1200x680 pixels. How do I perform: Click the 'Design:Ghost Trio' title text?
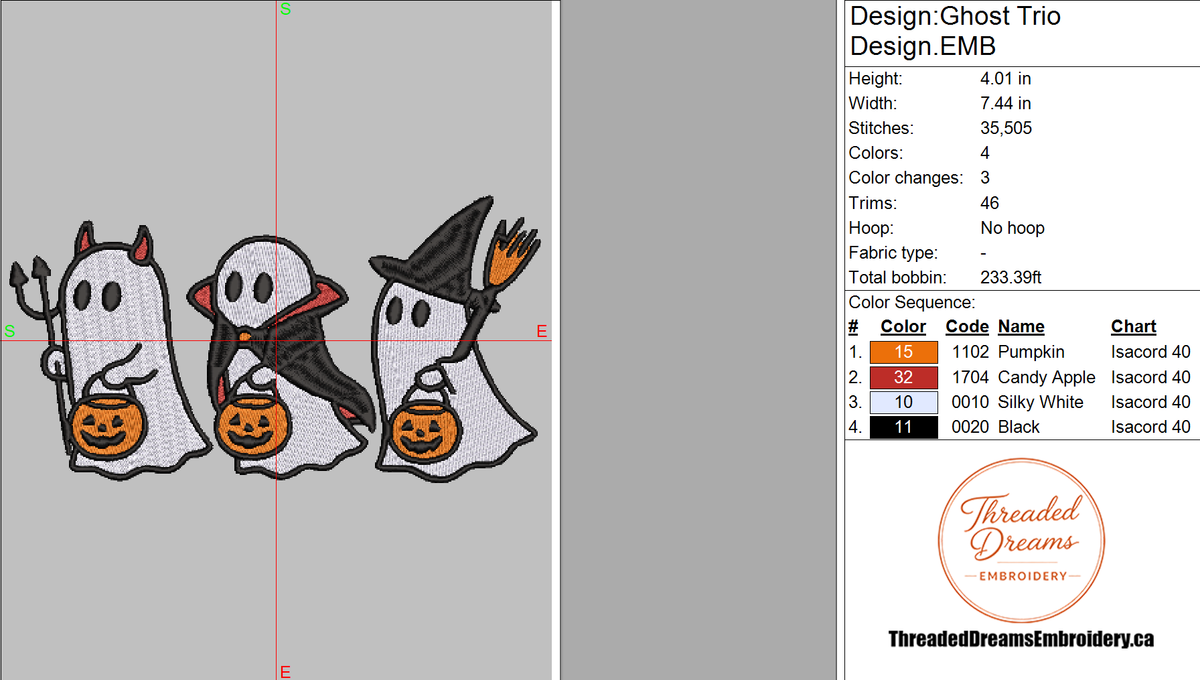955,17
